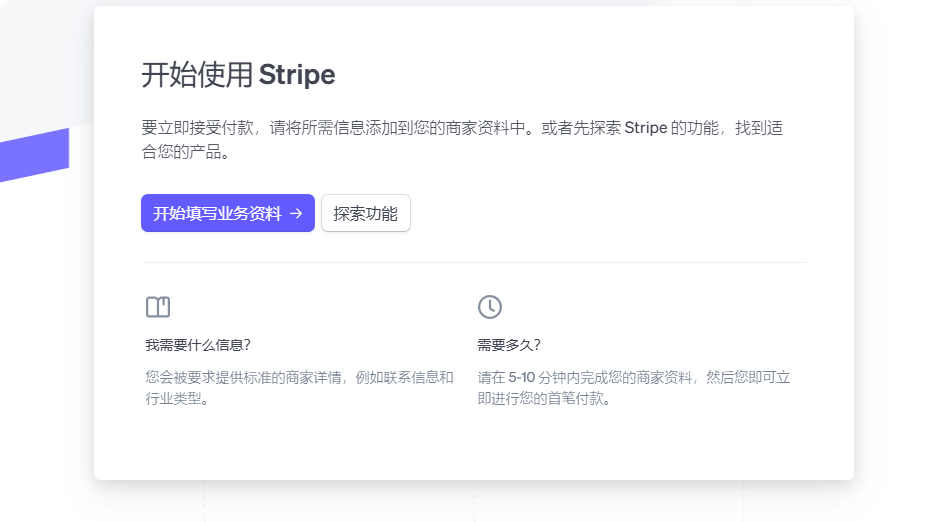Screen dimensions: 941x522
Task: Open 探索功能 to explore features
Action: [365, 213]
